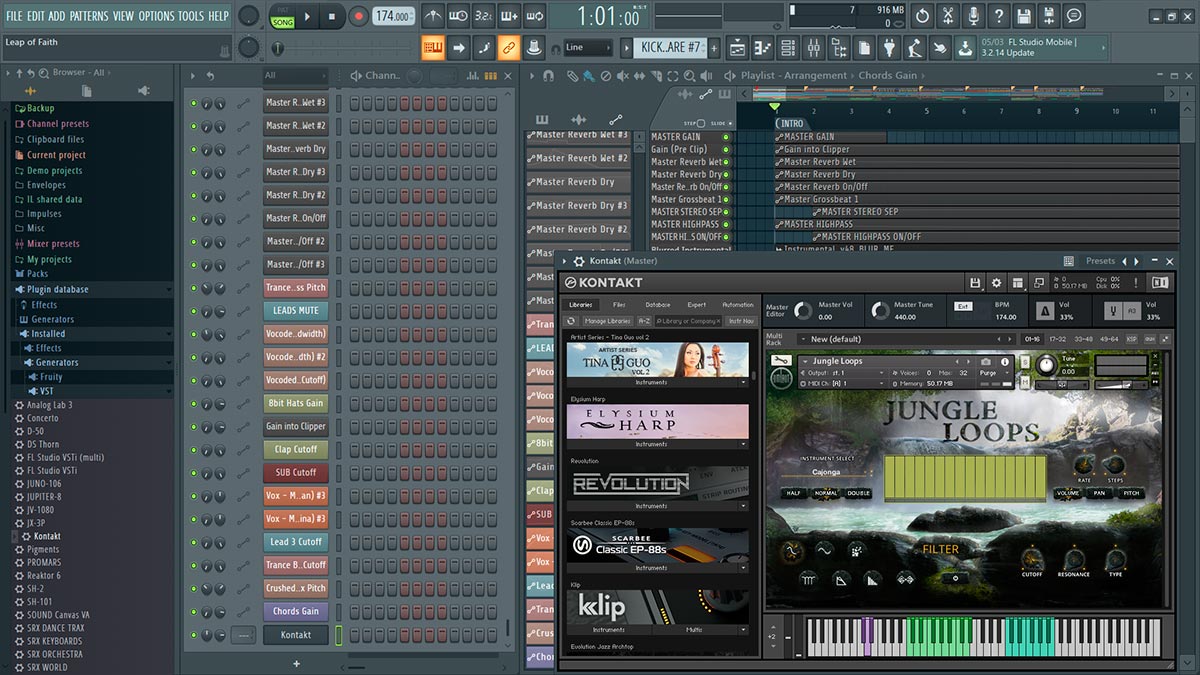Toggle the typing keyboard to piano icon
The image size is (1200, 675).
pyautogui.click(x=433, y=47)
